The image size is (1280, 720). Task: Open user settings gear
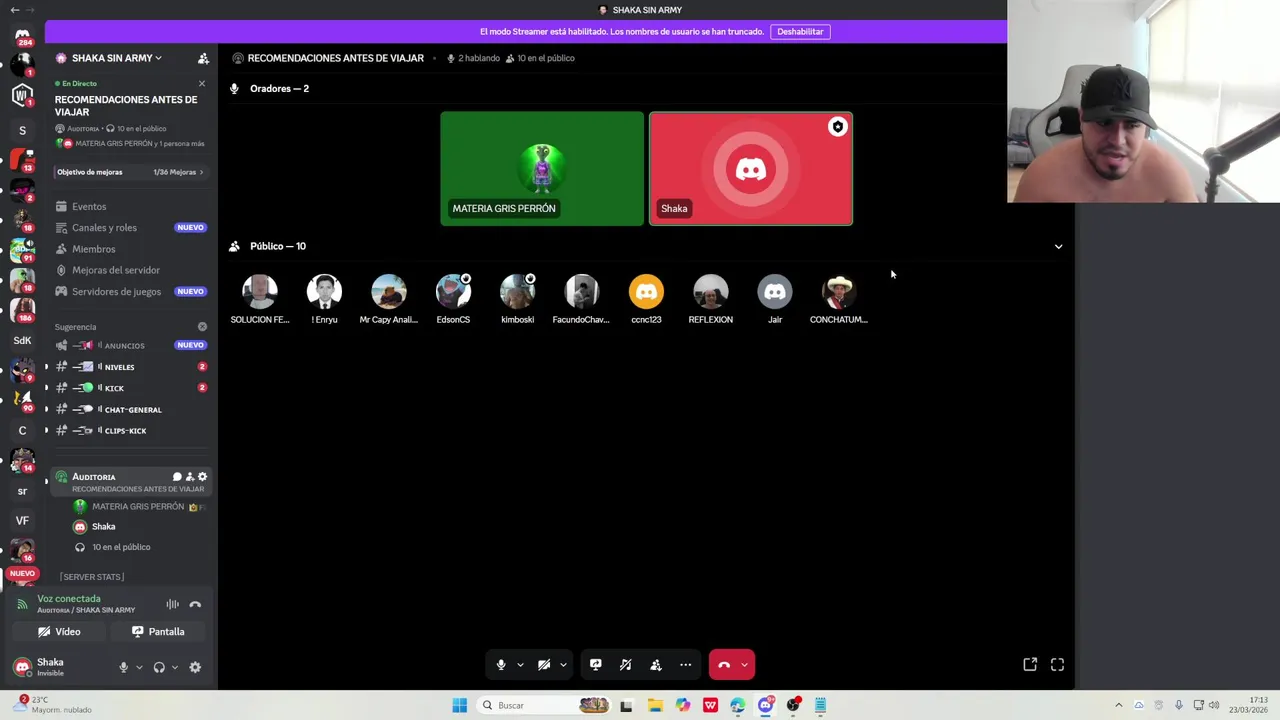coord(195,667)
